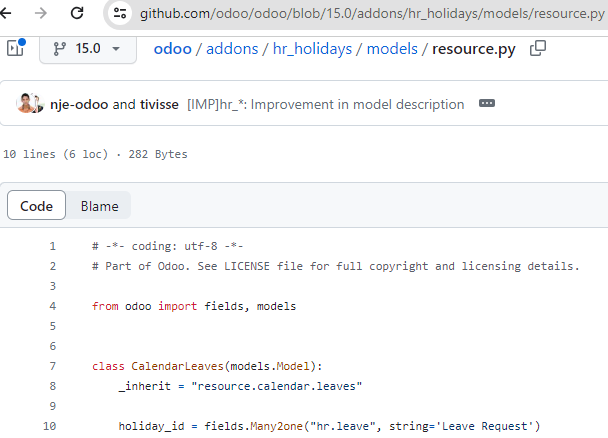Go to the models folder breadcrumb

(392, 49)
